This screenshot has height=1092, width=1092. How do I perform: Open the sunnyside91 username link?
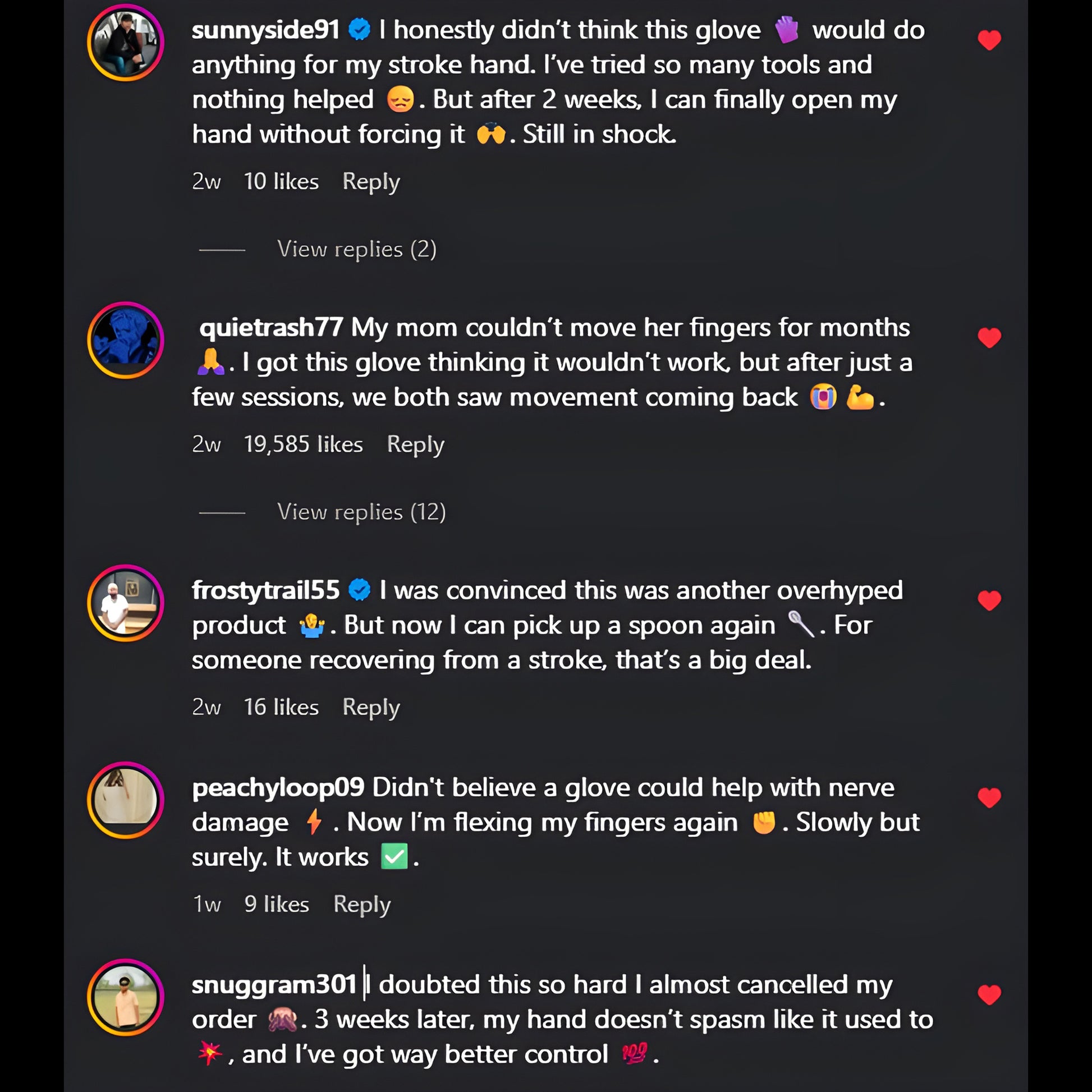point(265,30)
